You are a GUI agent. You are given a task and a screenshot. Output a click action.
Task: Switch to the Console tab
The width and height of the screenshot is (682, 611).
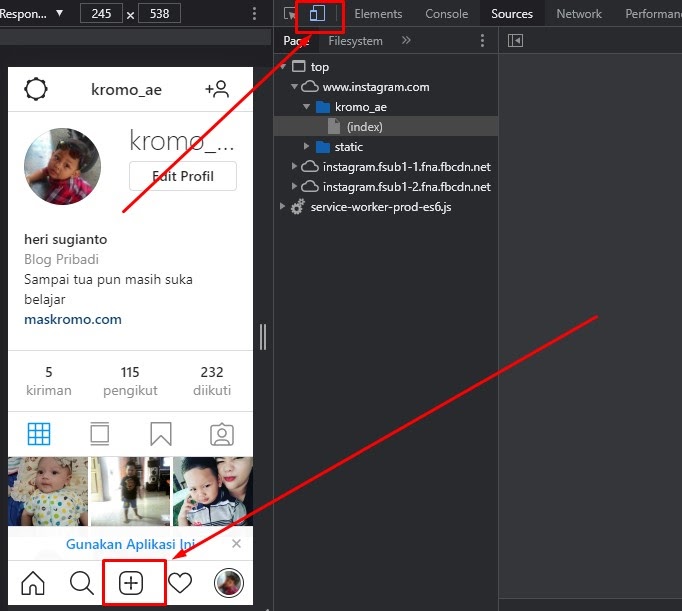coord(447,14)
